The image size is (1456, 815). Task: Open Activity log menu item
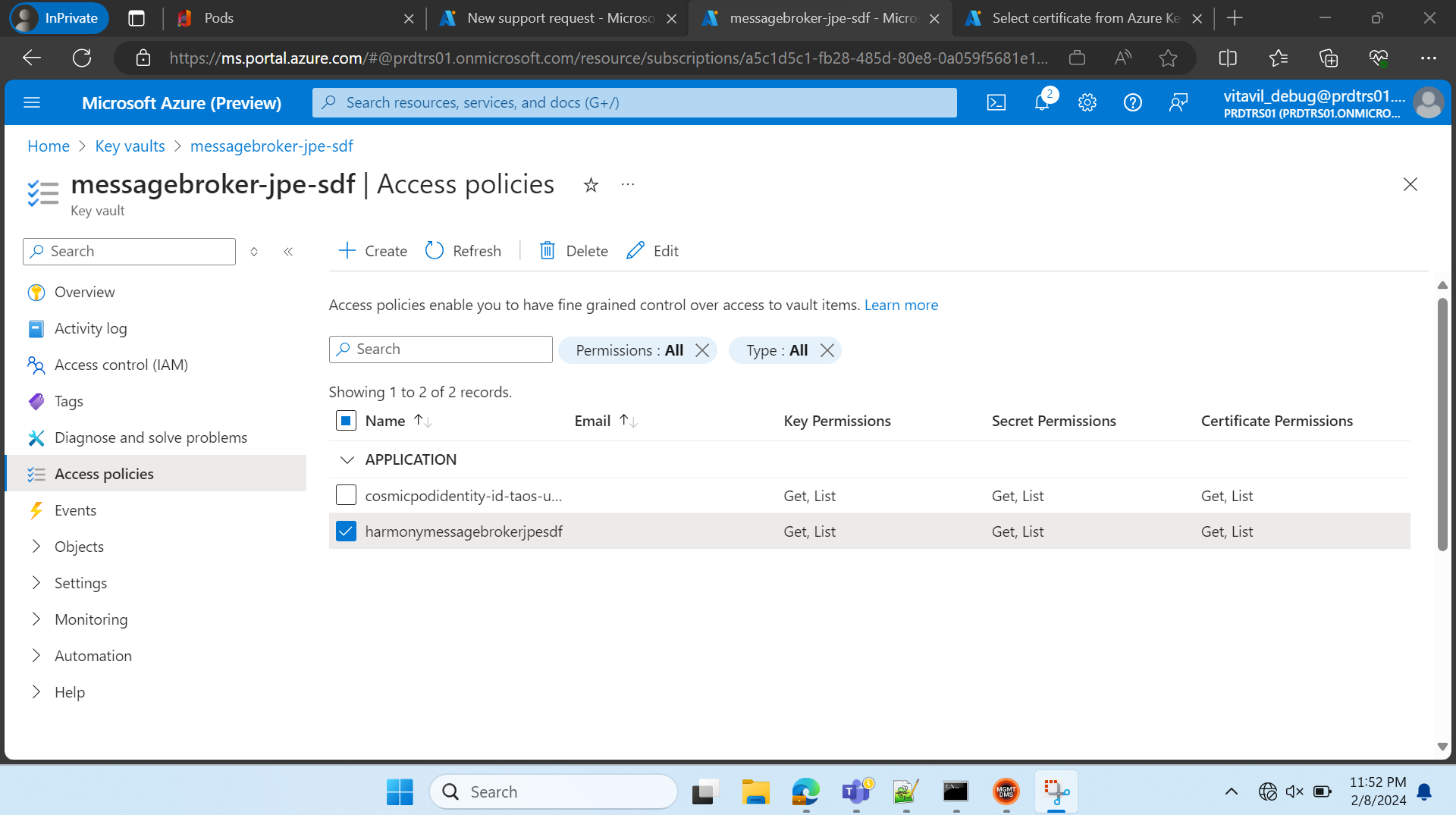pyautogui.click(x=90, y=328)
